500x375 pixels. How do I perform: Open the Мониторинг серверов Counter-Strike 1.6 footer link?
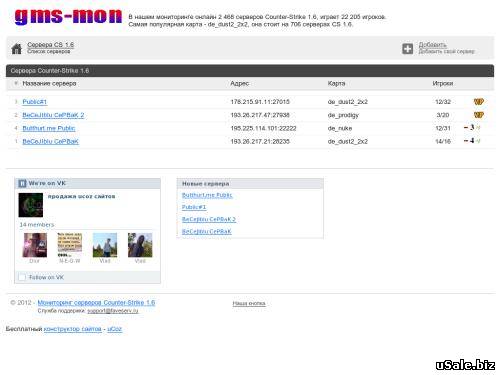click(x=96, y=303)
